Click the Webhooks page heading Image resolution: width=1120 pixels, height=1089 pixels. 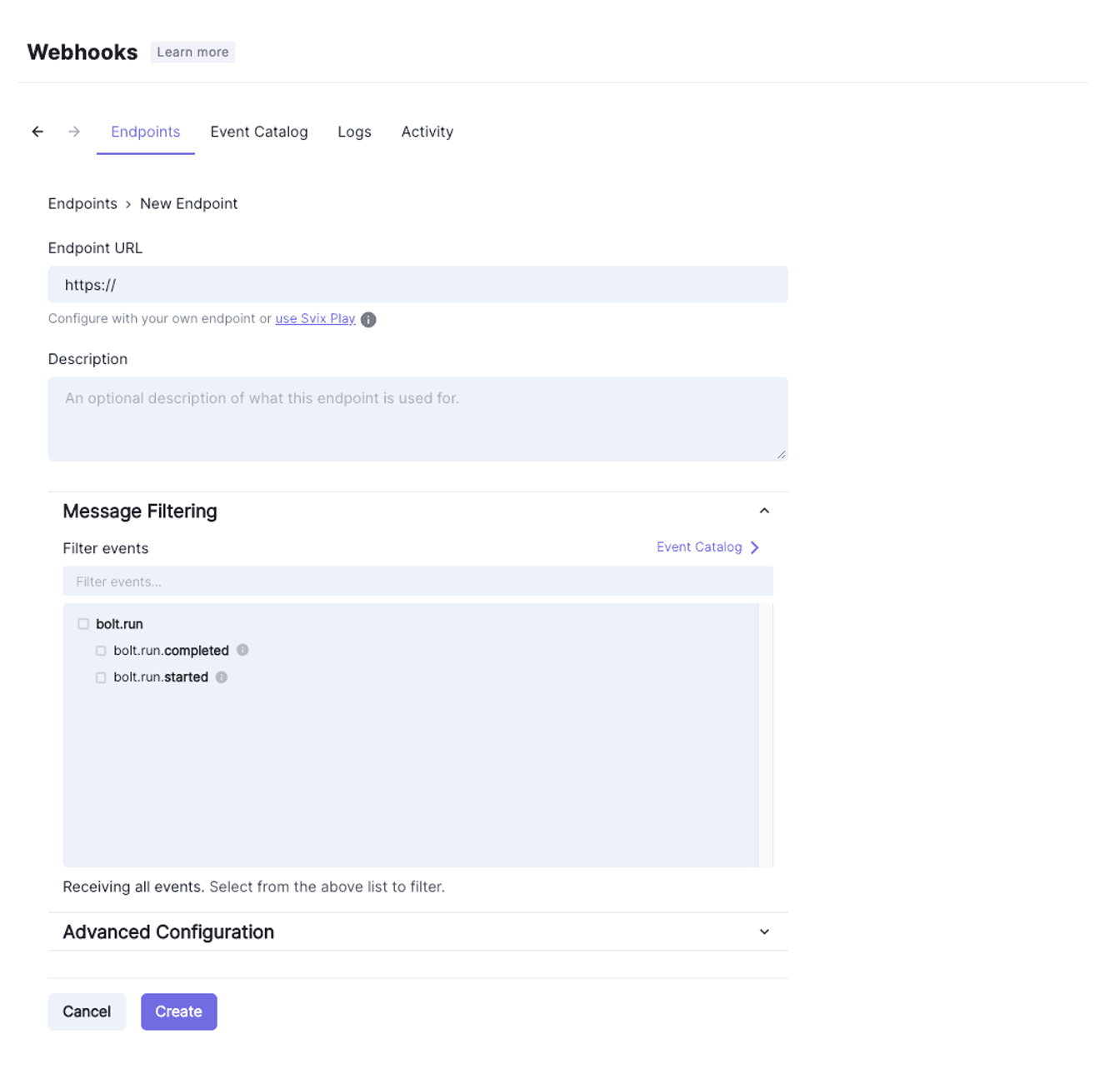point(82,52)
